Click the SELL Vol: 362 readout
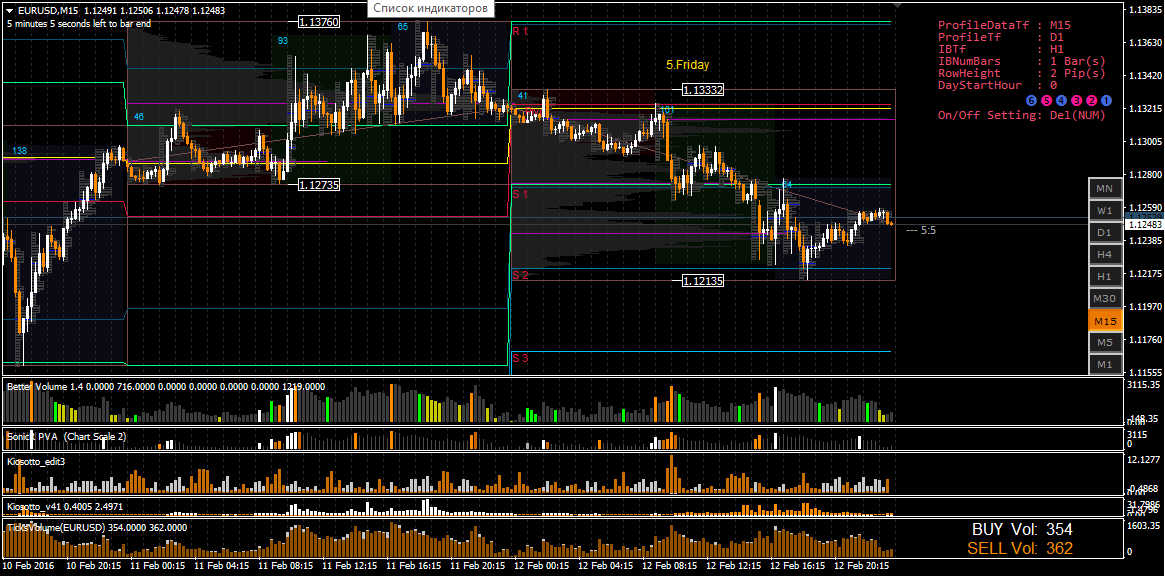The height and width of the screenshot is (576, 1165). (x=1020, y=549)
